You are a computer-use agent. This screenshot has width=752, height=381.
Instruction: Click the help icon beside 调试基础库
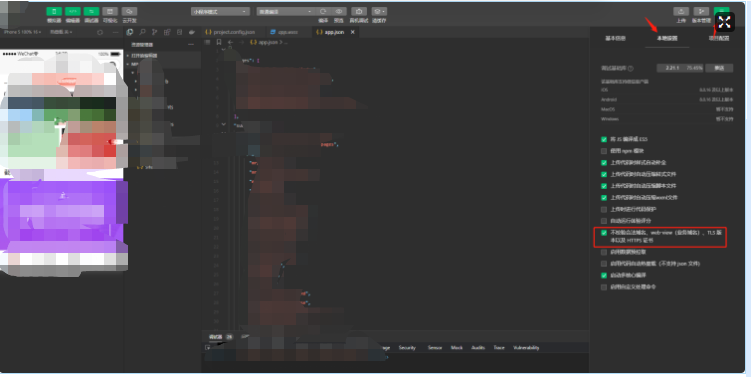pyautogui.click(x=631, y=69)
